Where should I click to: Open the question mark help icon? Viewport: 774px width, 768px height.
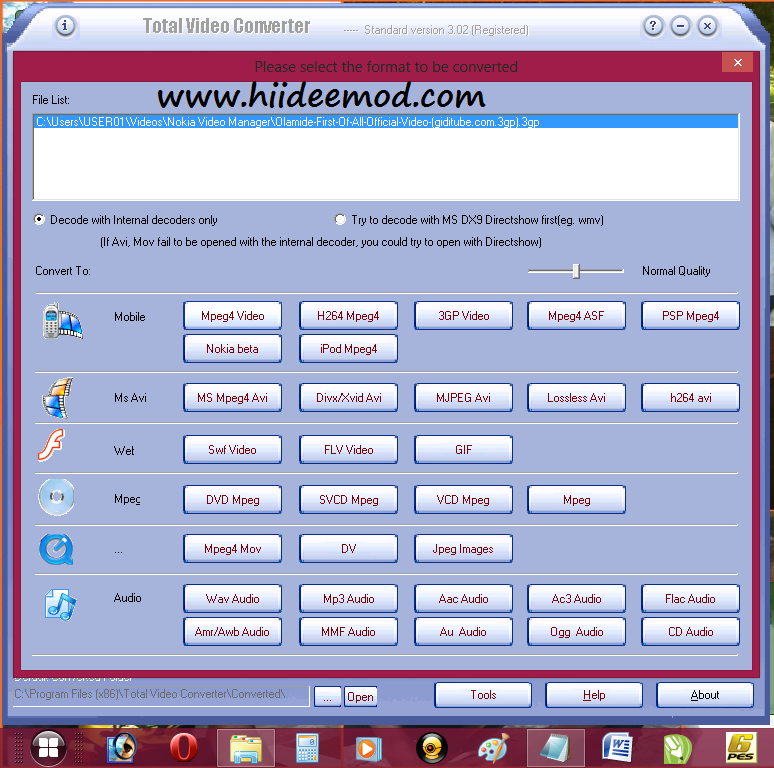point(653,26)
